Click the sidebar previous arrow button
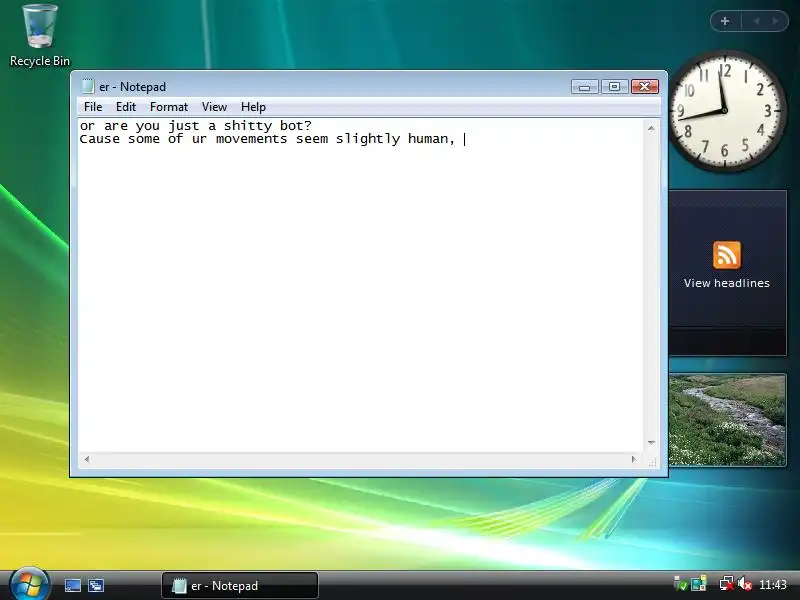Screen dimensions: 800x600 (x=756, y=21)
